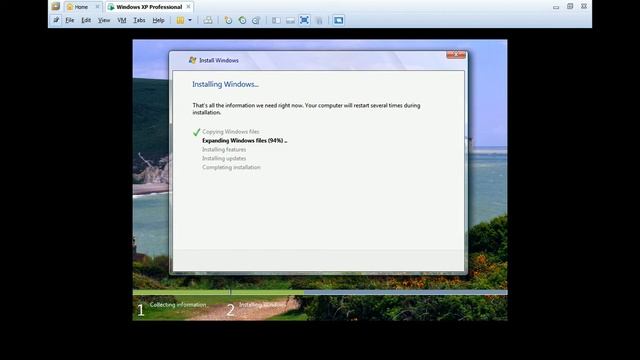Click the 'Completing installation' step text
The width and height of the screenshot is (640, 360).
click(x=231, y=167)
